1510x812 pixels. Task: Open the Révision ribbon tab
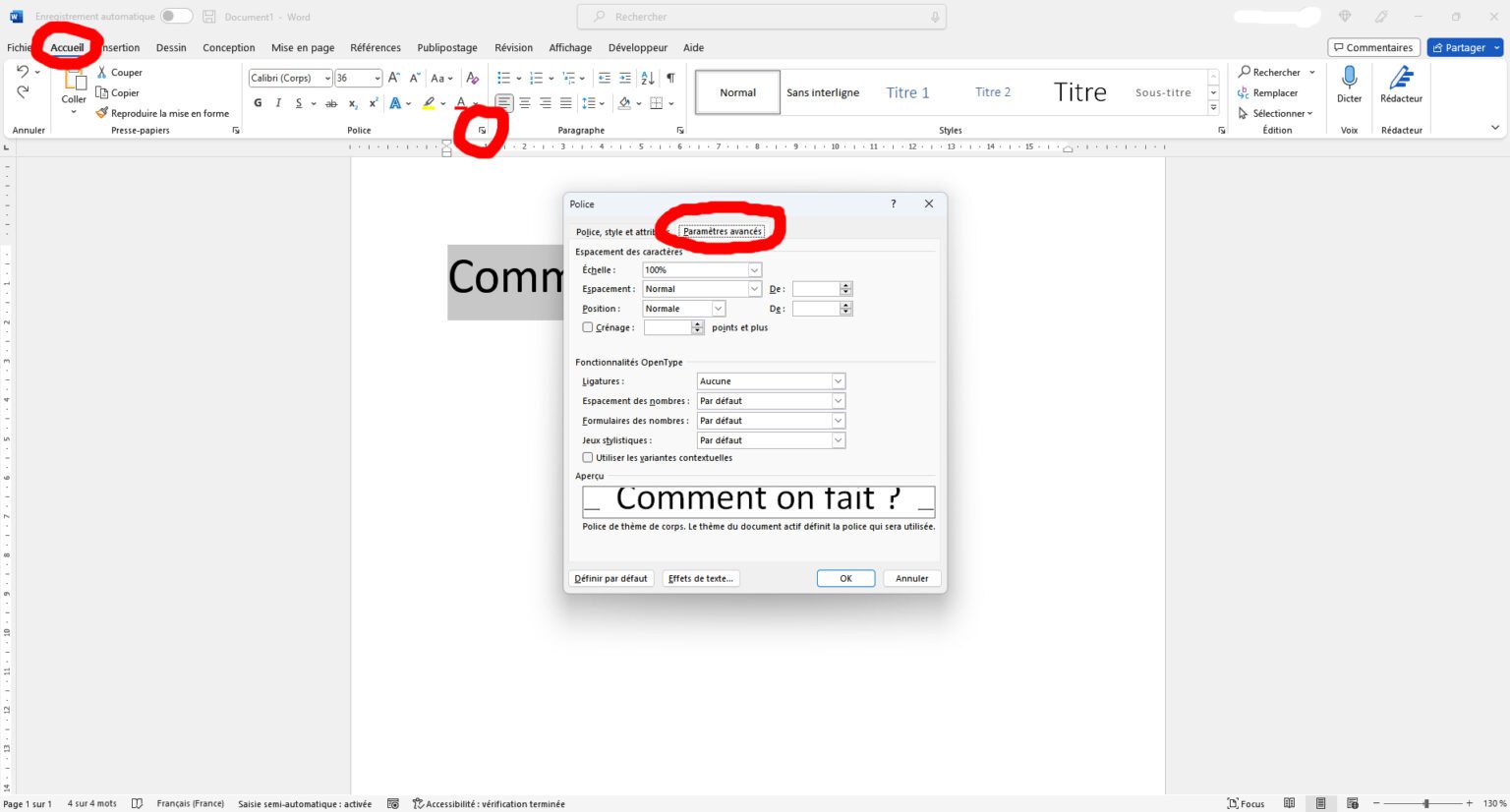click(513, 46)
